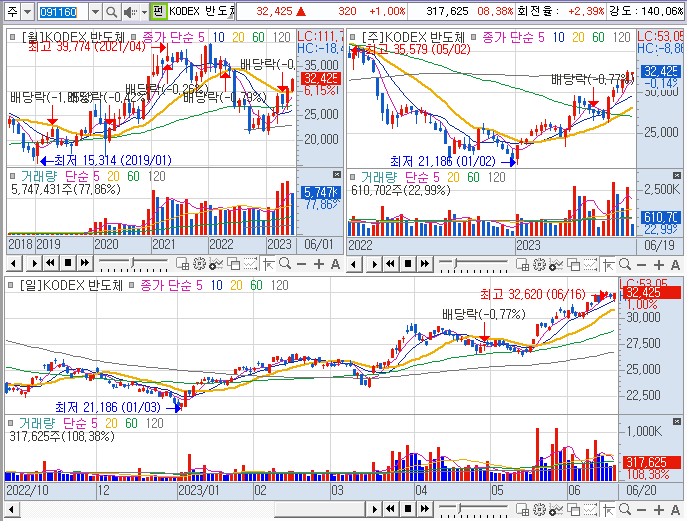
Task: Open chart layout icon in weekly chart toolbar
Action: point(522,265)
